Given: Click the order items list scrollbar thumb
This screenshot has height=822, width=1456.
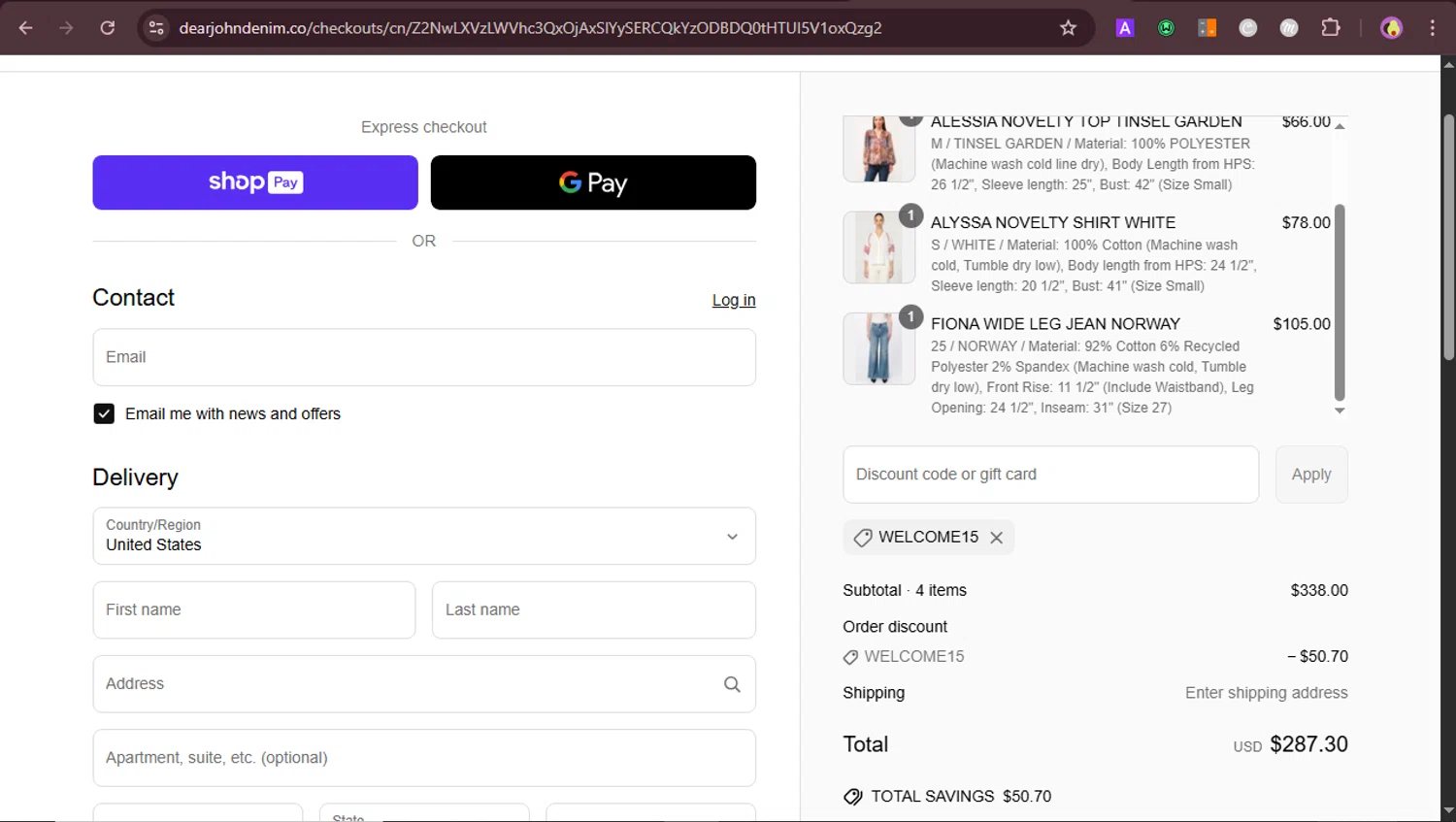Looking at the screenshot, I should tap(1340, 302).
